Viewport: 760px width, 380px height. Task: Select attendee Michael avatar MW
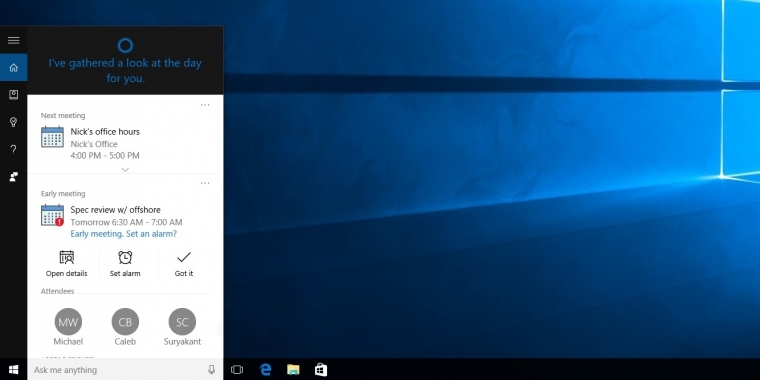68,322
